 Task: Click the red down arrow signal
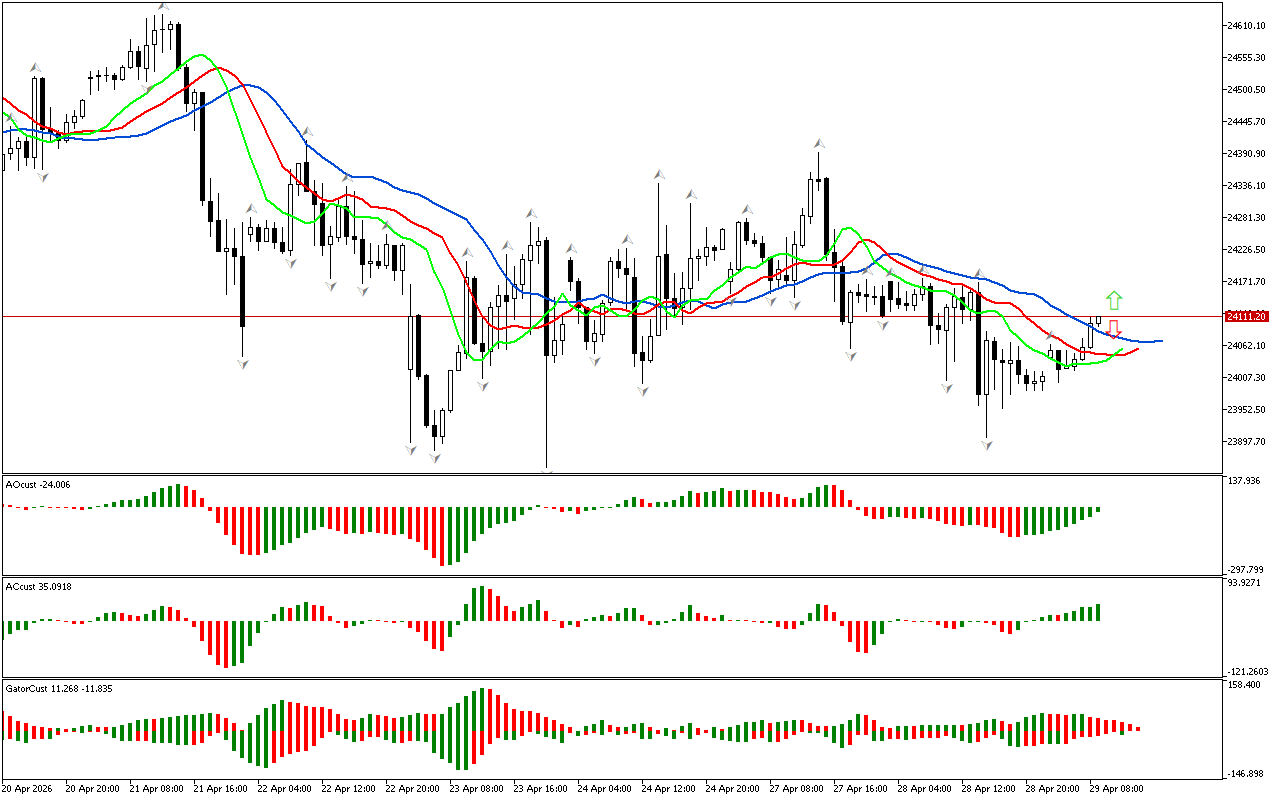point(1114,328)
